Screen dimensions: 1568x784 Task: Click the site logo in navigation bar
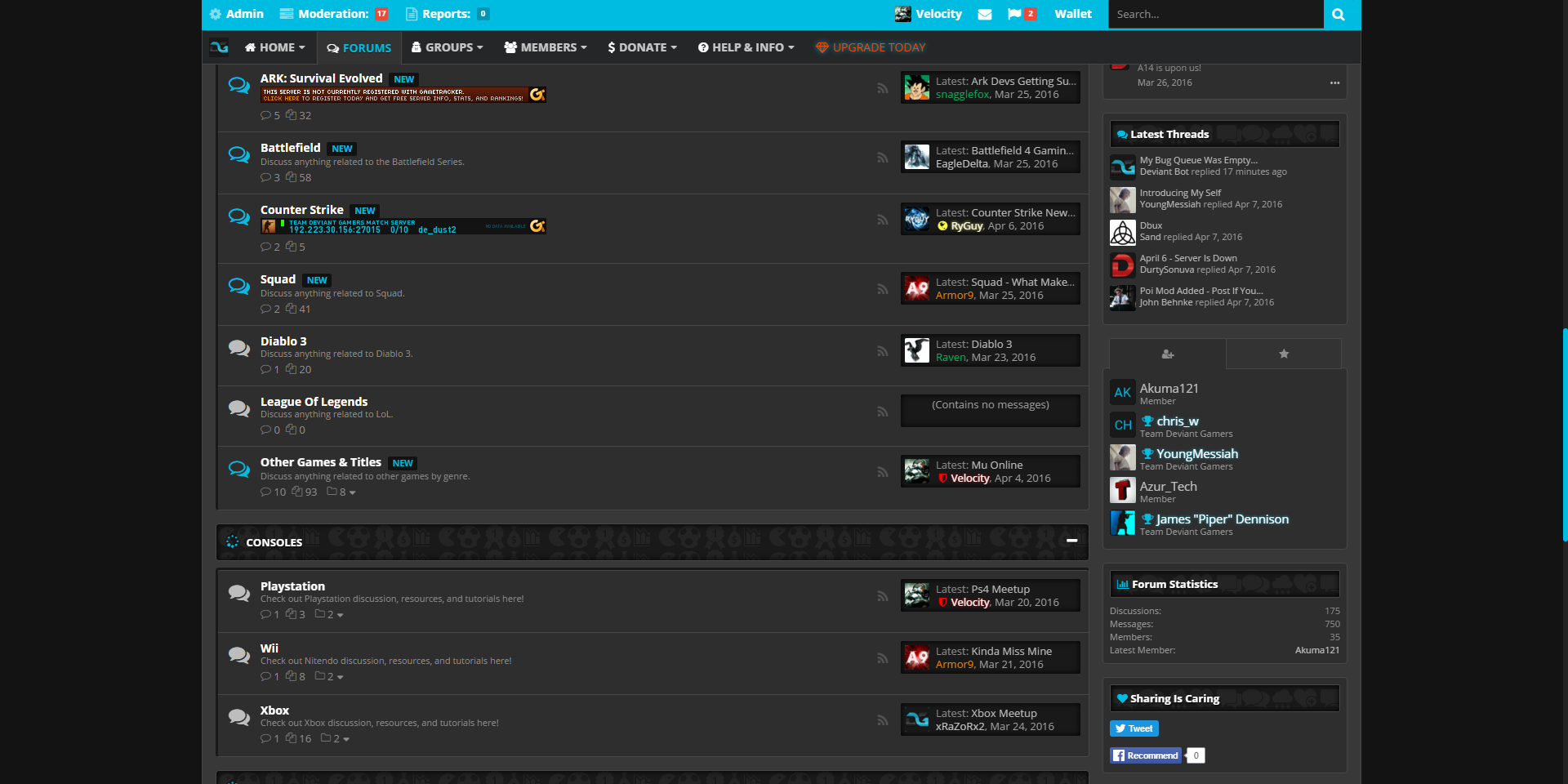tap(219, 47)
